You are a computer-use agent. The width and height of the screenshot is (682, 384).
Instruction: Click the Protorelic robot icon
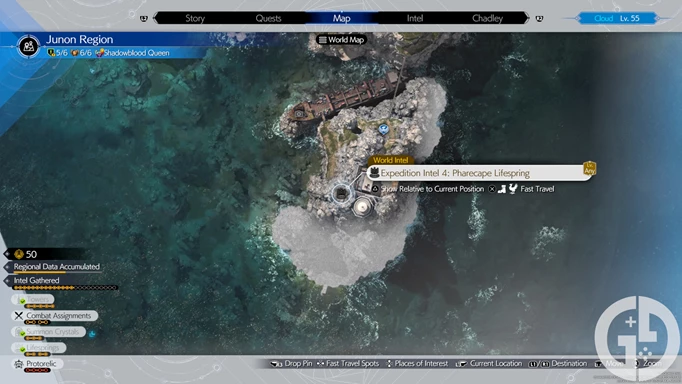(x=19, y=364)
